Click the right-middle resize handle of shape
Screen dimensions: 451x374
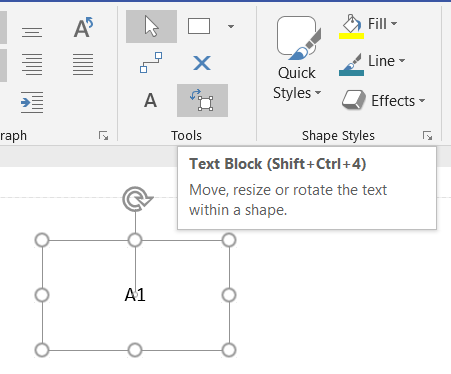click(x=229, y=295)
